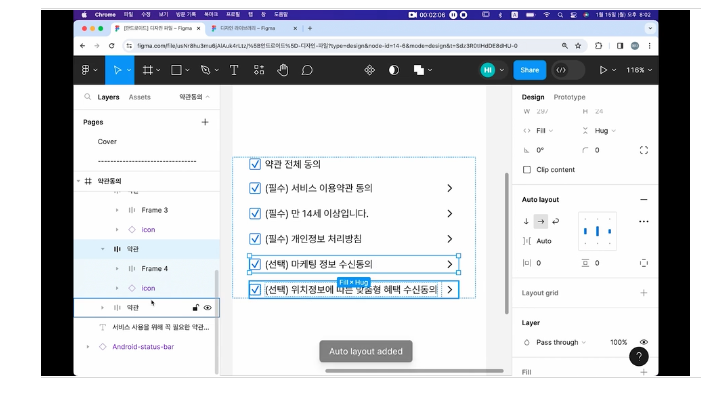The height and width of the screenshot is (400, 701).
Task: Toggle the 만 14세 이상입니다 checkbox
Action: pyautogui.click(x=255, y=214)
